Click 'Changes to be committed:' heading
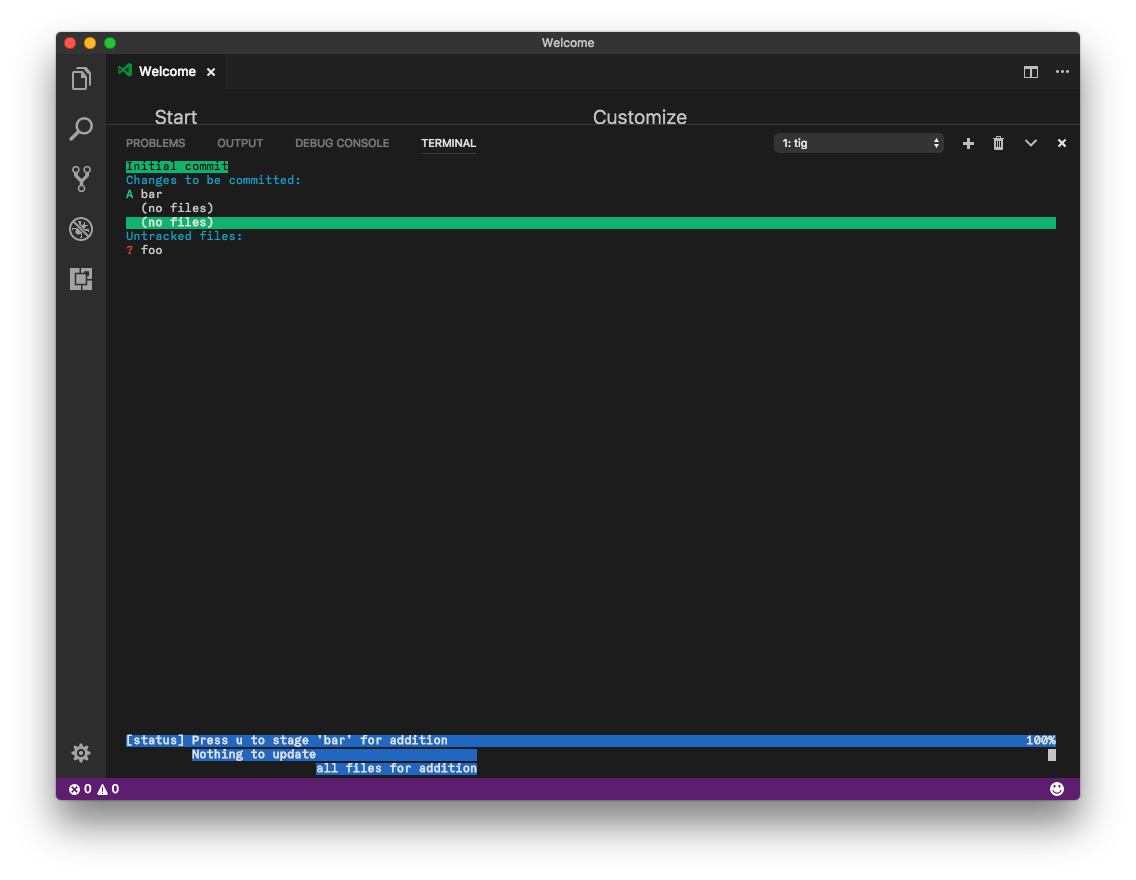Image resolution: width=1136 pixels, height=880 pixels. click(x=213, y=180)
